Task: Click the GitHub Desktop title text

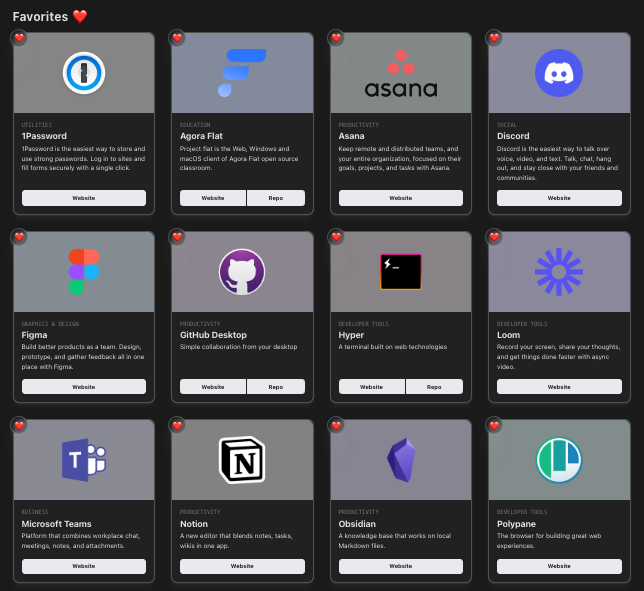Action: tap(213, 335)
